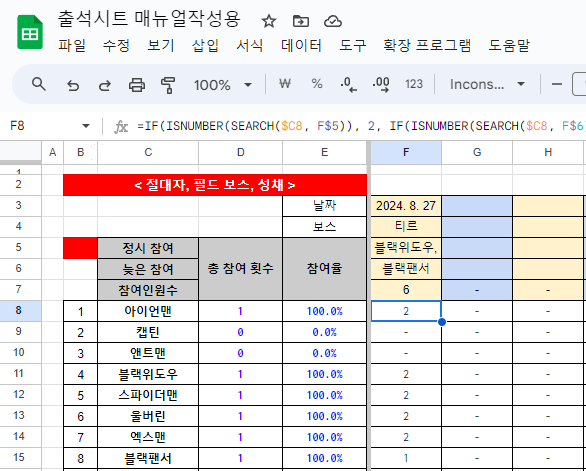Screen dimensions: 586x471
Task: Click the 정시 참여 cell
Action: 148,248
